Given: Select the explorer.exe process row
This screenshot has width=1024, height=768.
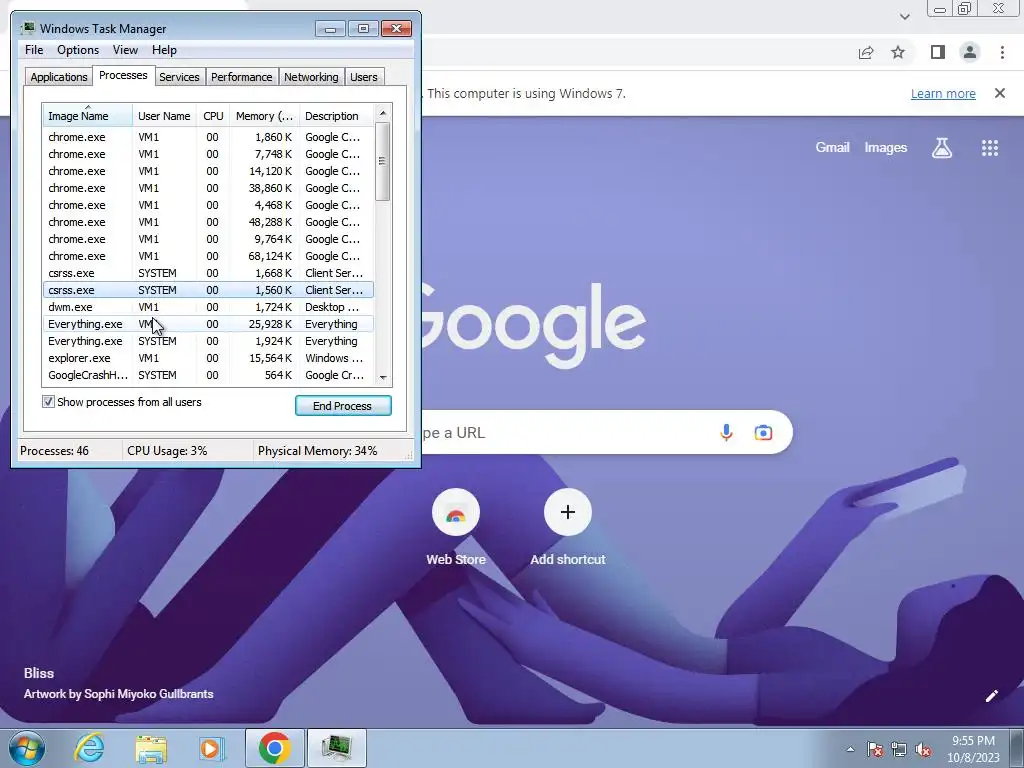Looking at the screenshot, I should click(x=208, y=358).
